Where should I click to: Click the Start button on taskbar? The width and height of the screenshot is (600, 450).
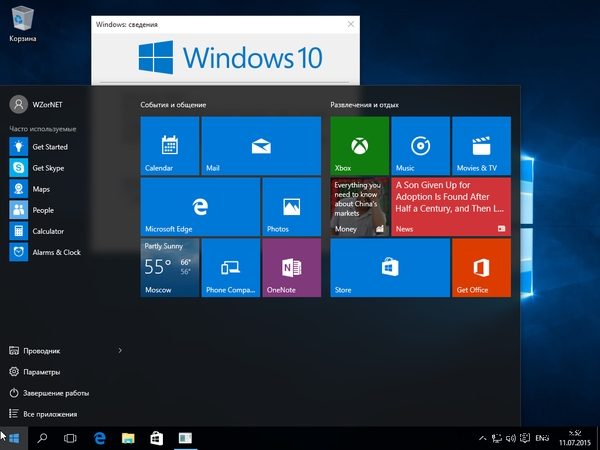coord(14,438)
